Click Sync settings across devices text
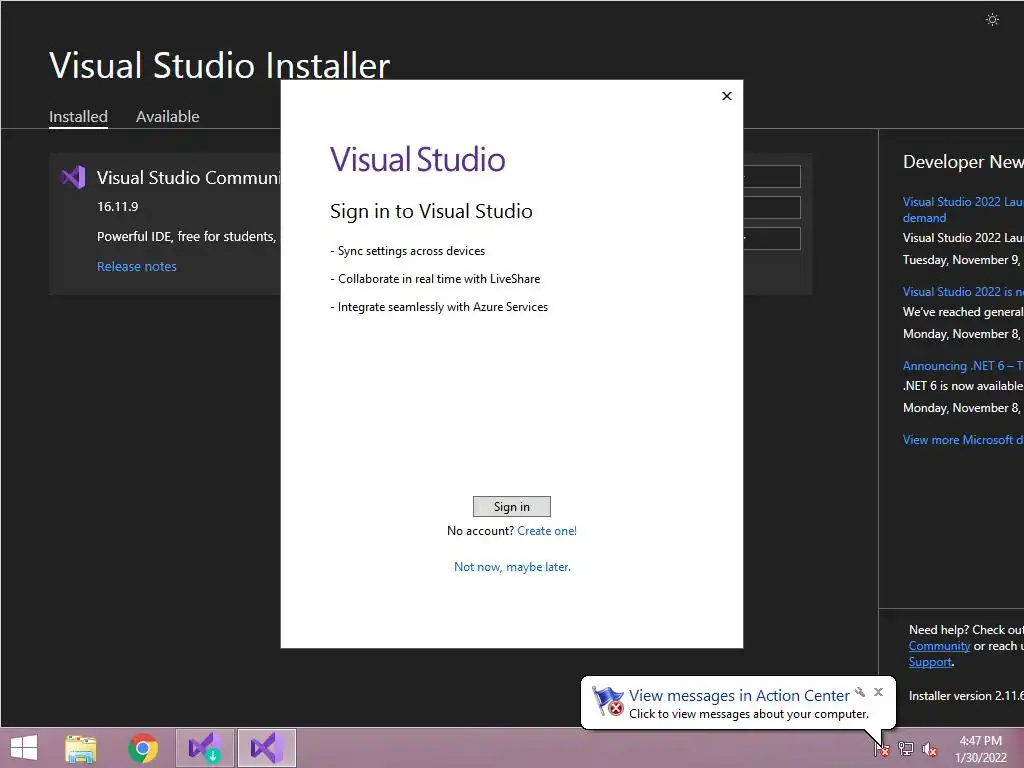1024x768 pixels. [408, 251]
